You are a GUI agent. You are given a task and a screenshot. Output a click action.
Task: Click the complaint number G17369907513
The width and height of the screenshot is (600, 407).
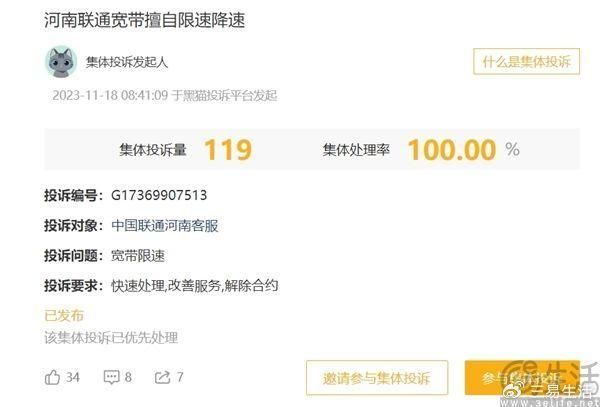[x=159, y=195]
